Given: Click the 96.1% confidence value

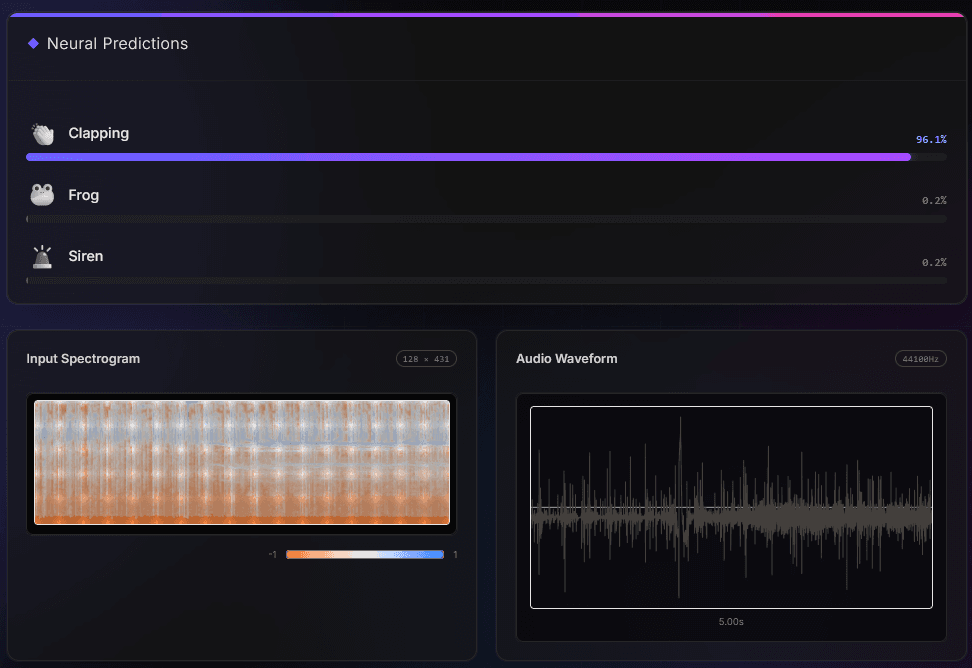Looking at the screenshot, I should (931, 139).
